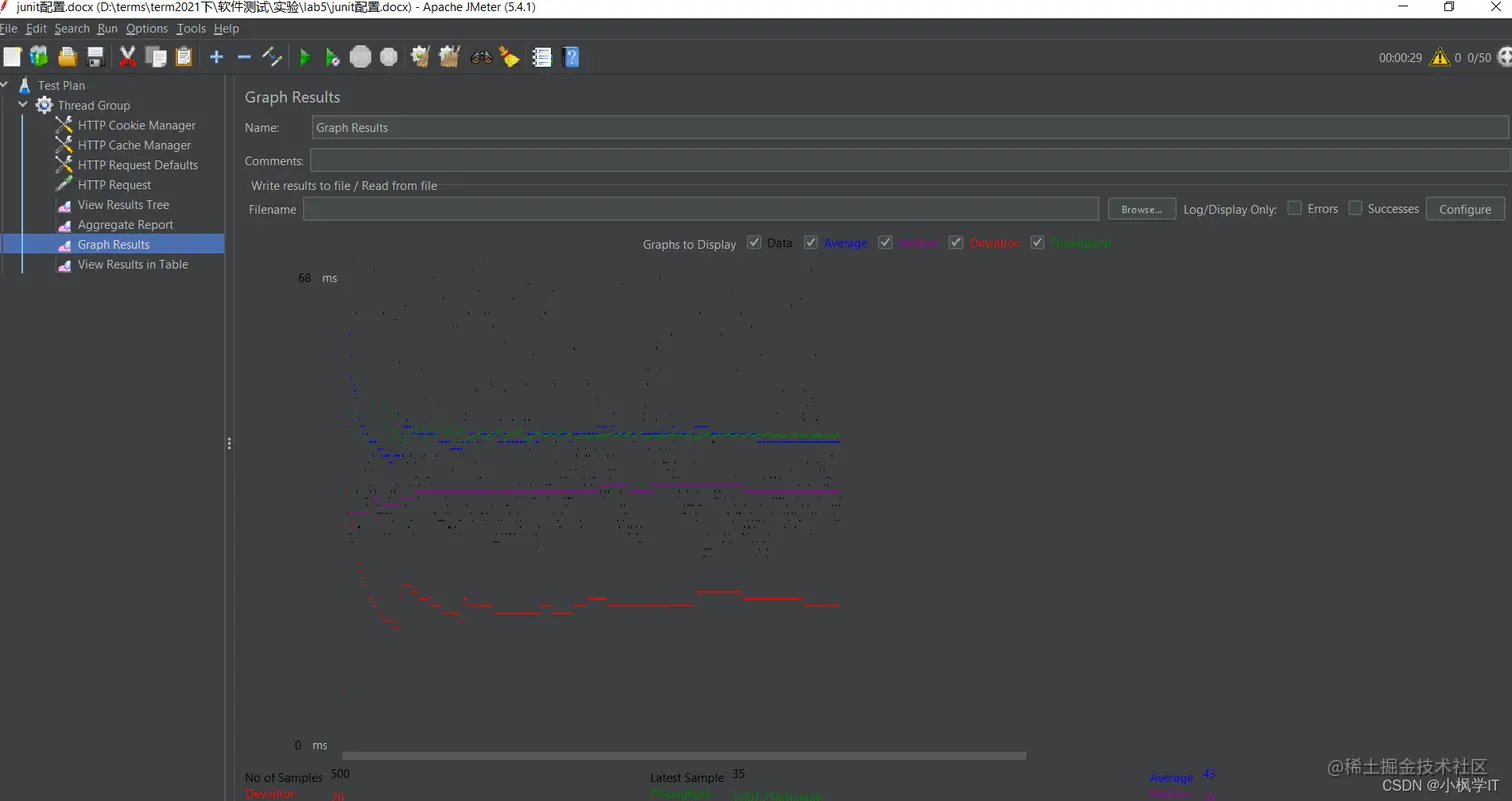Toggle the Average graph checkbox
This screenshot has height=801, width=1512.
811,243
